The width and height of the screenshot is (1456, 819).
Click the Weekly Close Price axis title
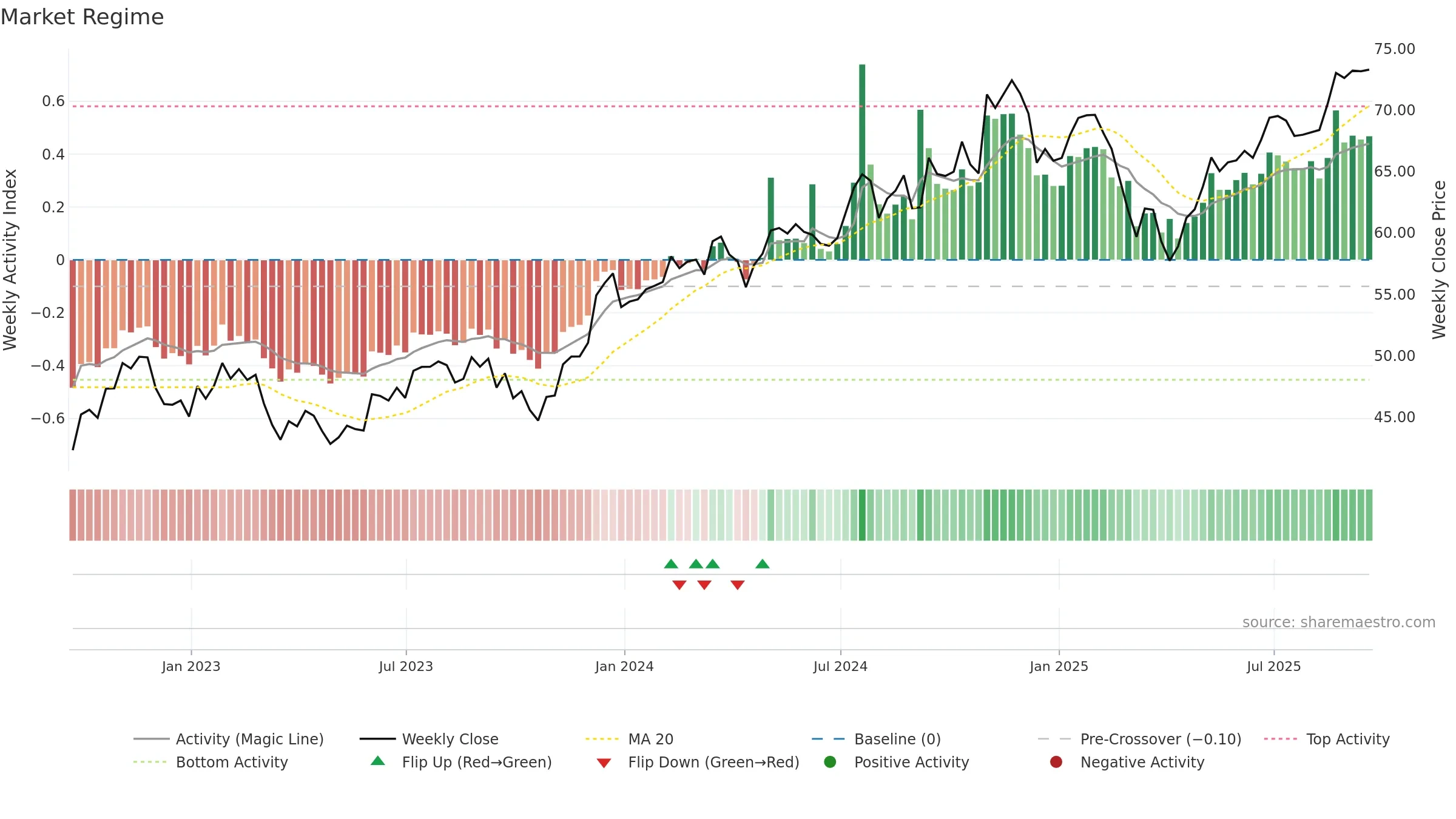(x=1439, y=260)
